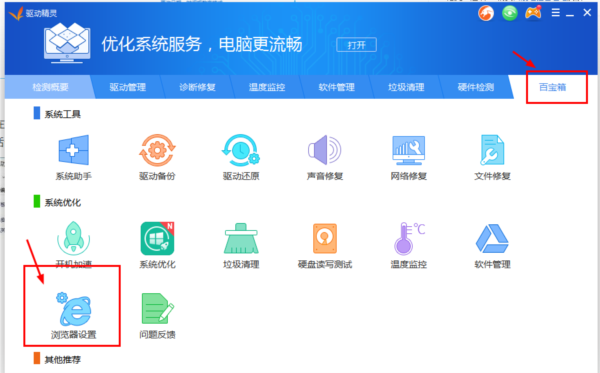Screen dimensions: 600x373
Task: Go to the 温度监控 tab
Action: [267, 87]
